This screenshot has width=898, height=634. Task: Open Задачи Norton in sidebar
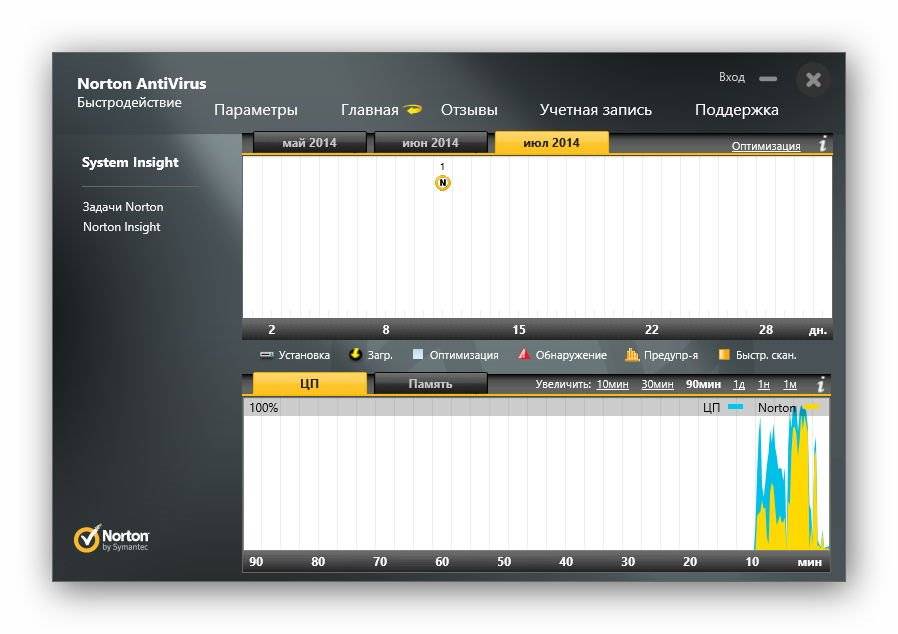(123, 207)
